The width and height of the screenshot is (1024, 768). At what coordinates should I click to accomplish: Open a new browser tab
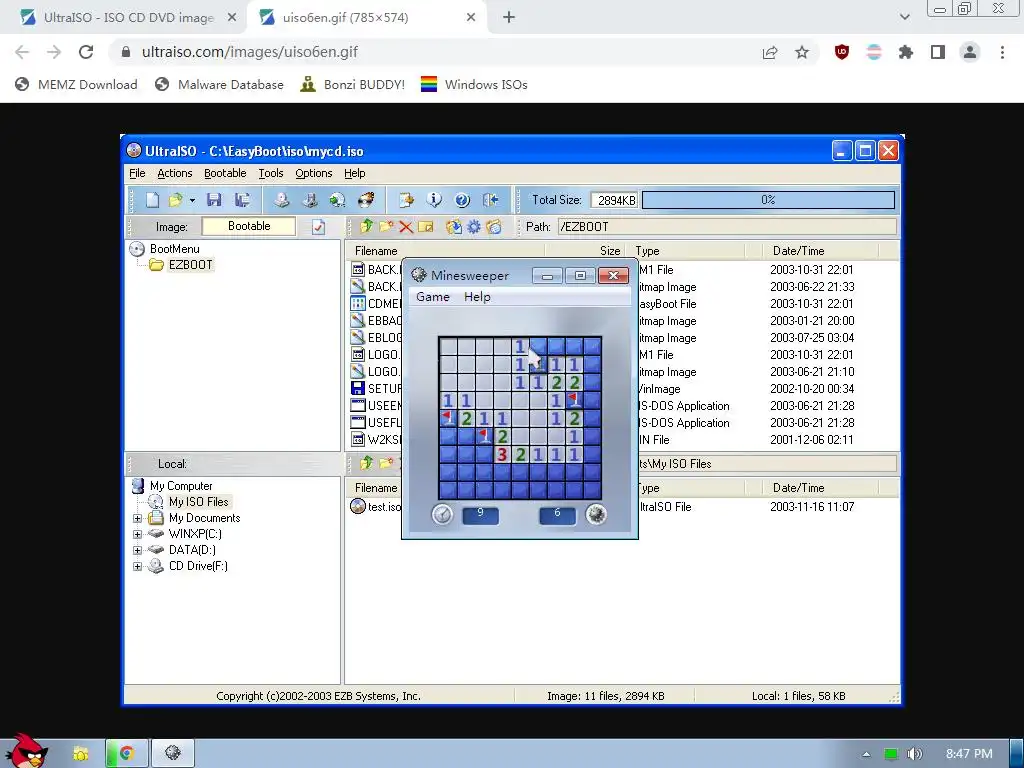[x=509, y=18]
